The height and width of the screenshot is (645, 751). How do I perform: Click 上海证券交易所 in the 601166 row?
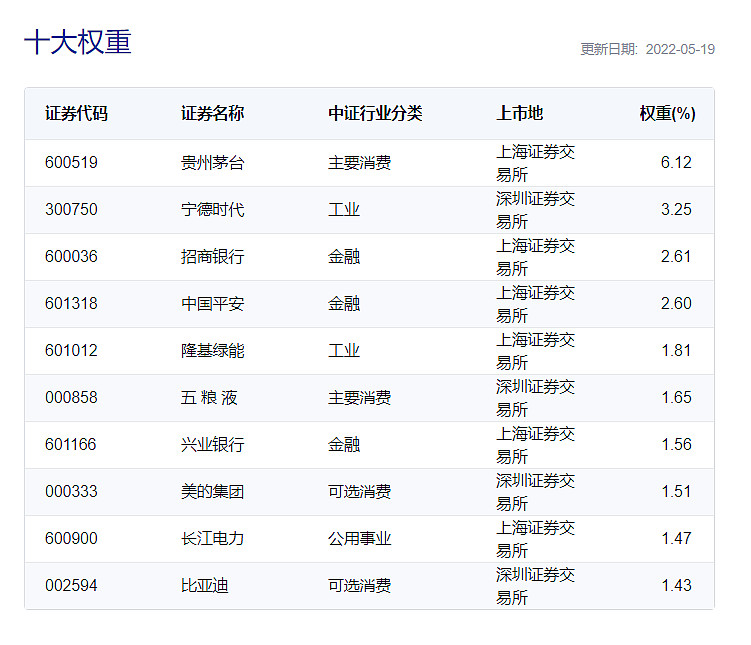click(535, 444)
